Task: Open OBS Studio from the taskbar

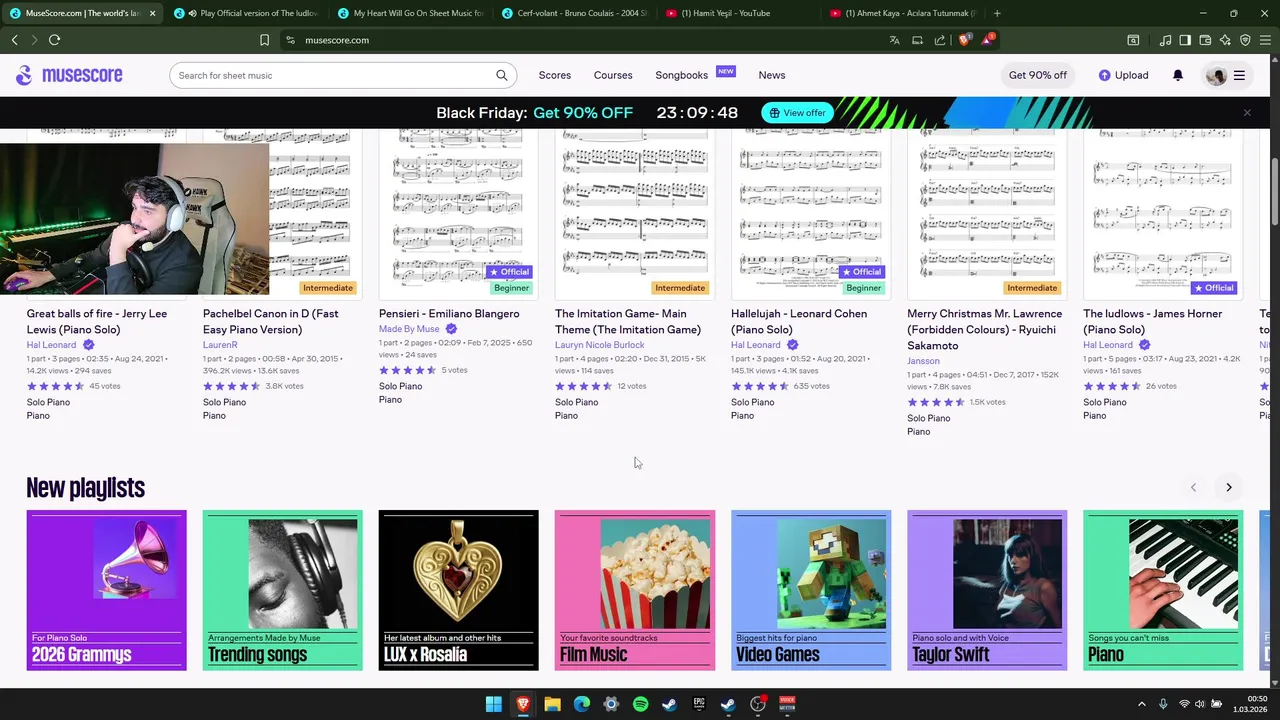Action: tap(758, 704)
